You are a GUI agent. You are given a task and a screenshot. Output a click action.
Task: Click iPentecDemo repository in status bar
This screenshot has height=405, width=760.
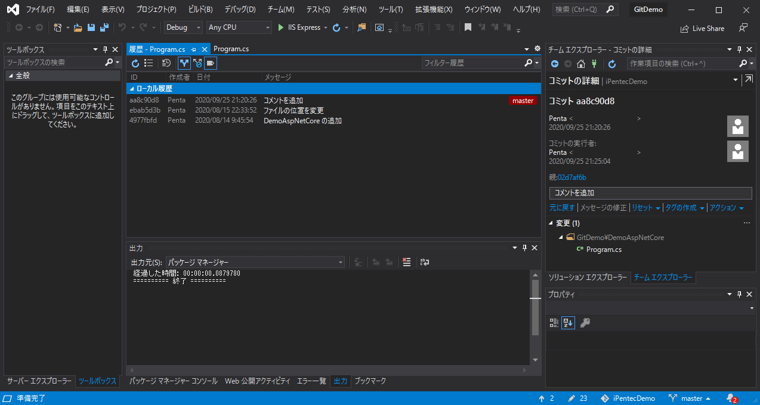pyautogui.click(x=628, y=398)
